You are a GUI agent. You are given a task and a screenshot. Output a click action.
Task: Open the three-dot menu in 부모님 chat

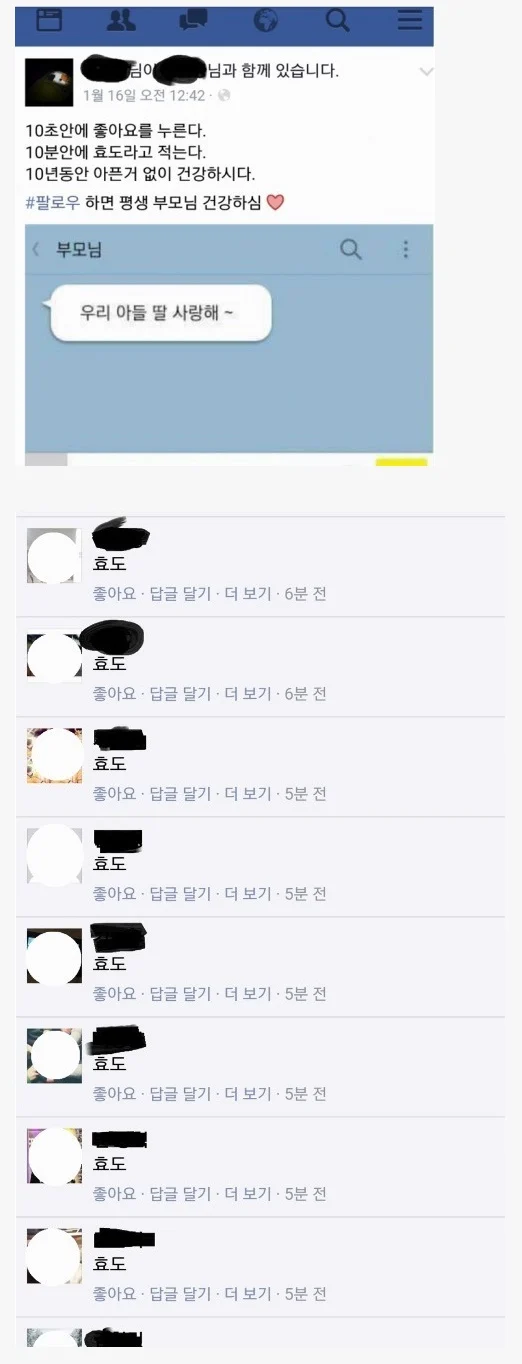point(405,249)
